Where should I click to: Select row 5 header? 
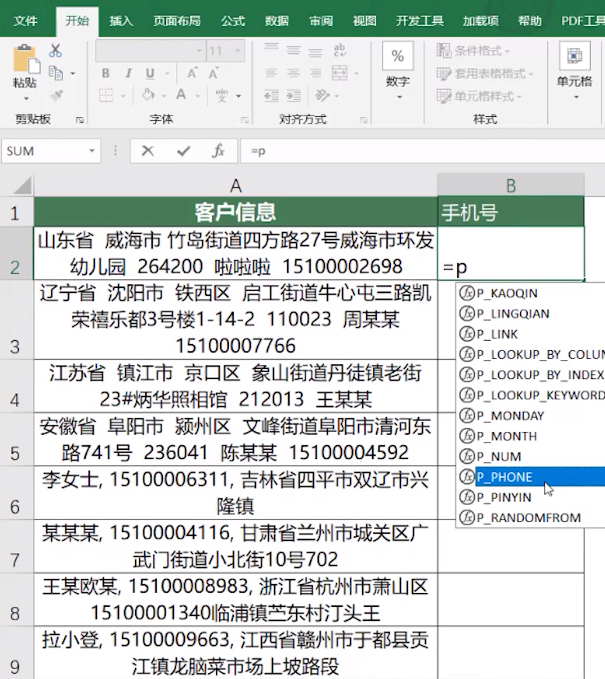click(x=16, y=439)
